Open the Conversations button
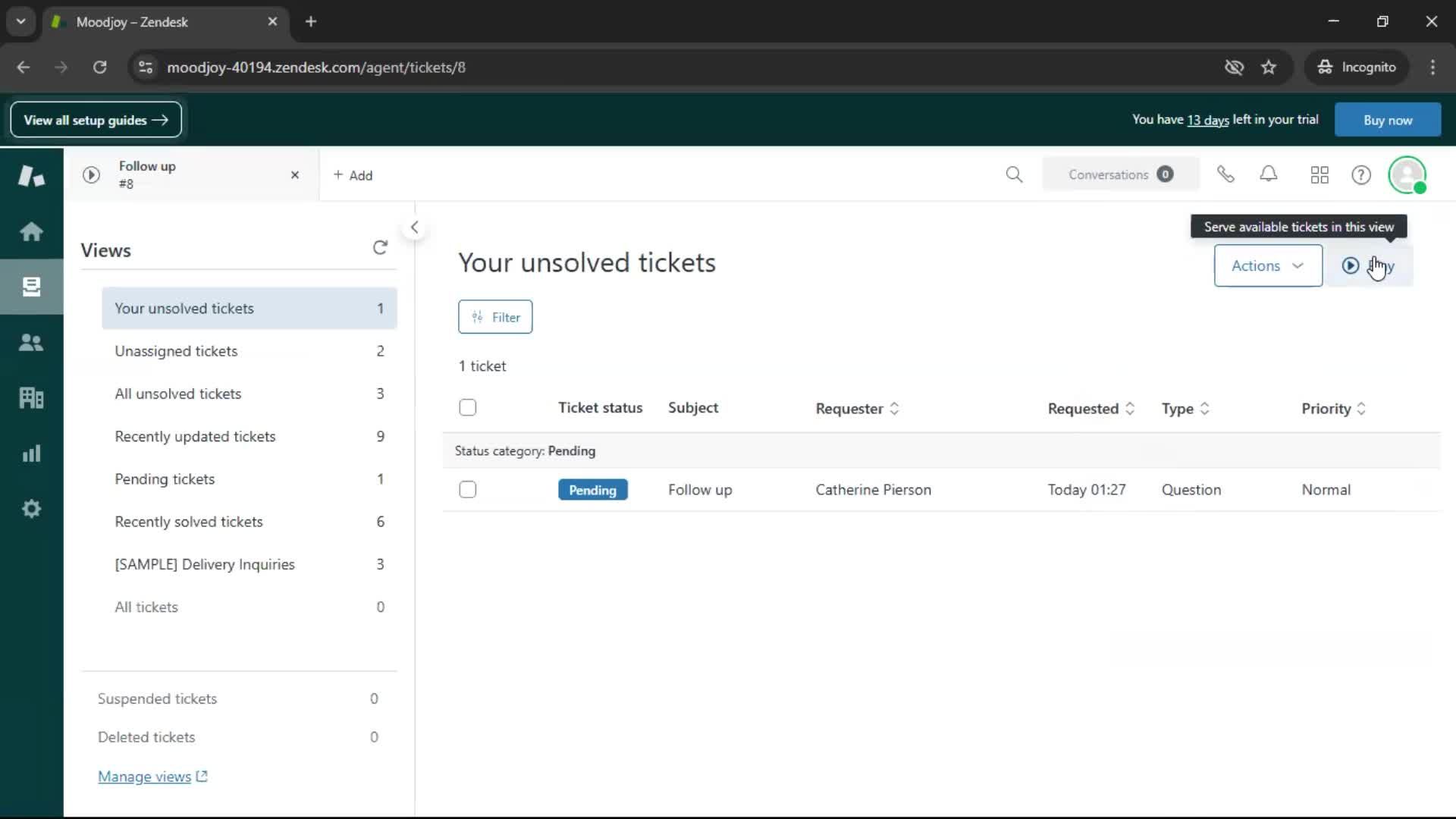This screenshot has width=1456, height=819. click(1121, 174)
